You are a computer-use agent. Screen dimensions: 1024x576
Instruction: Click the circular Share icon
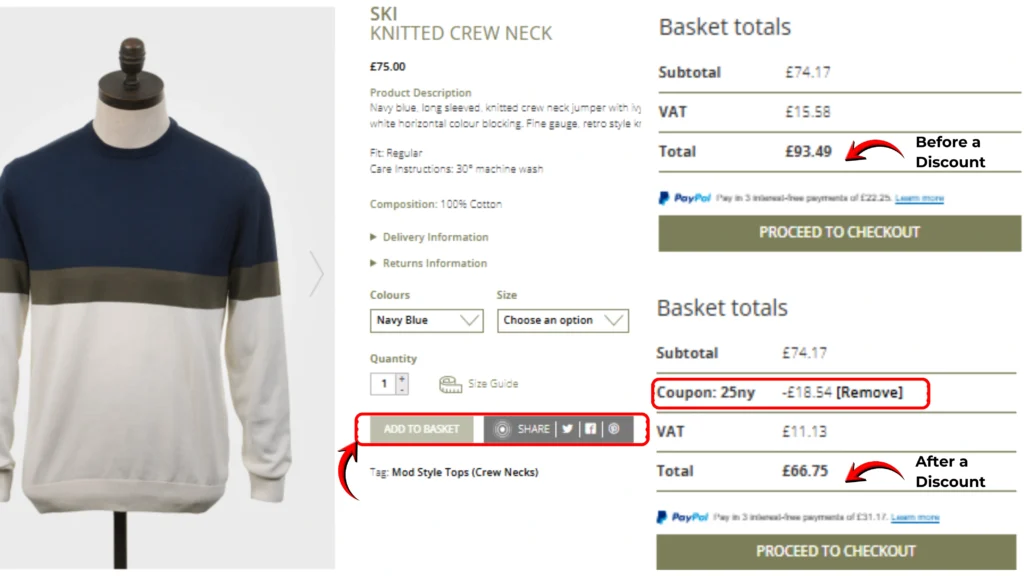coord(503,429)
